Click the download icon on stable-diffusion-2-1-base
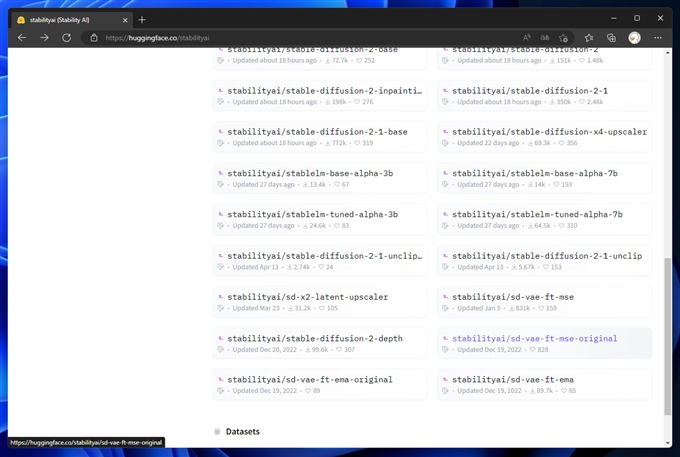The height and width of the screenshot is (457, 680). point(327,143)
